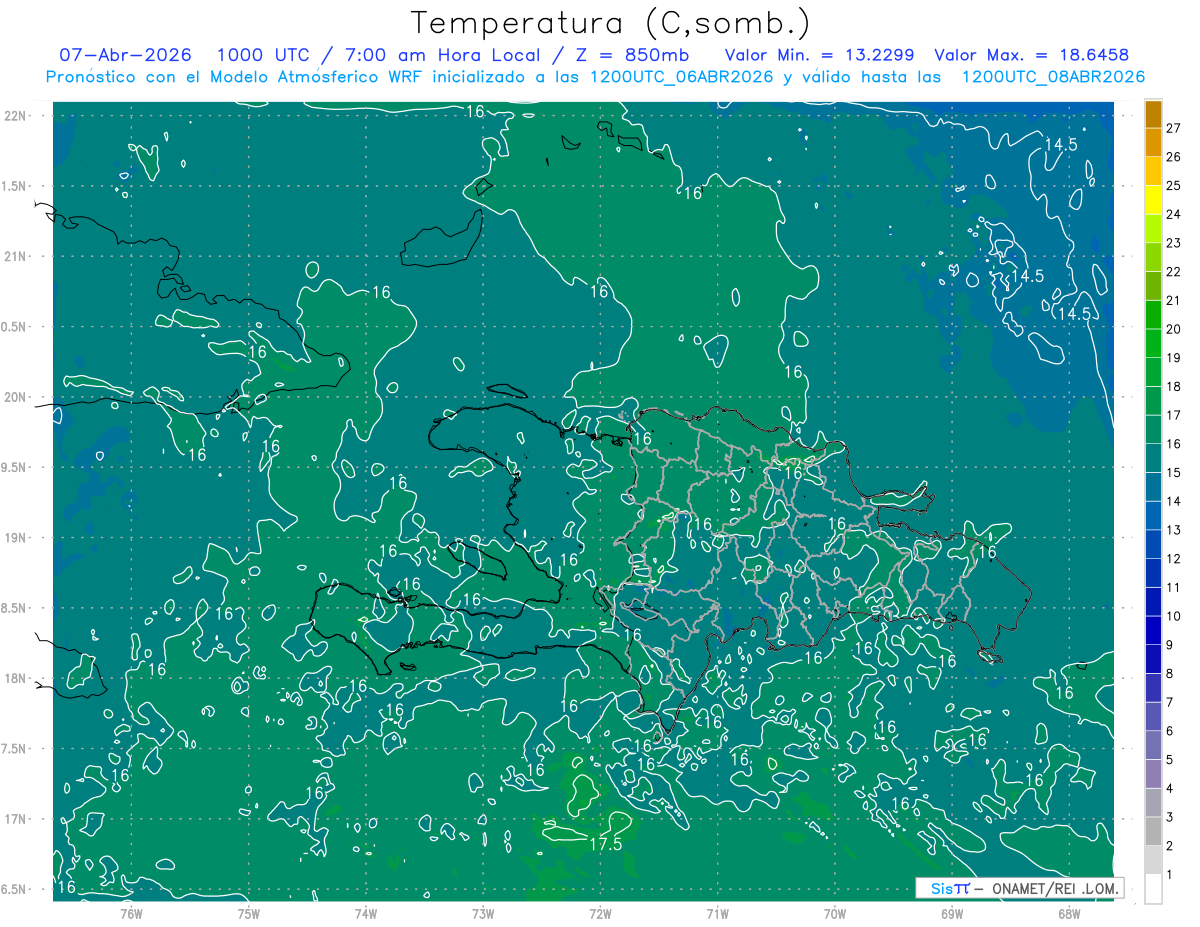Click the 76W longitude axis label
This screenshot has height=927, width=1200.
coord(132,912)
